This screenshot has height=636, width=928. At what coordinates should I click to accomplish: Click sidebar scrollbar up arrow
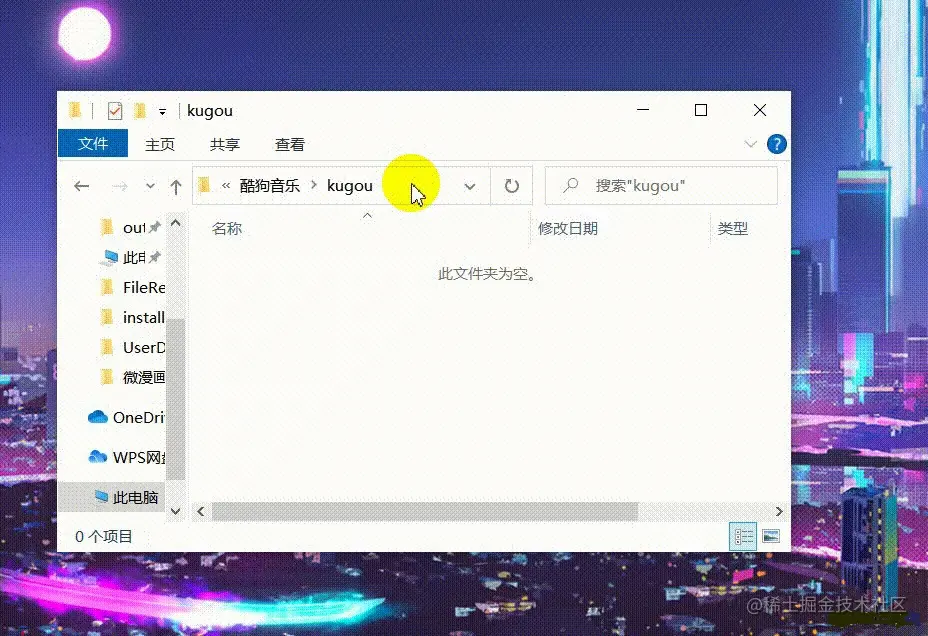tap(176, 223)
